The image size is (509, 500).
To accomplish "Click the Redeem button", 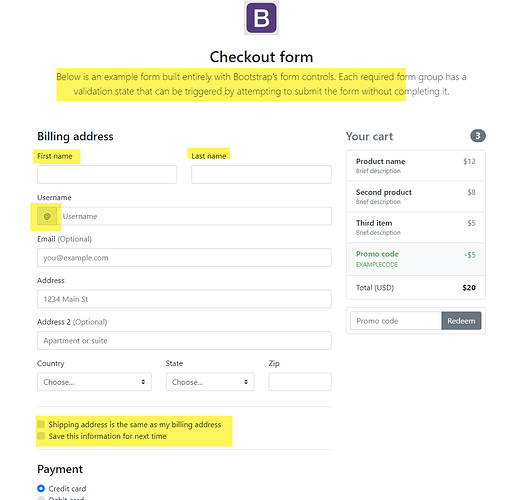I will (x=461, y=321).
